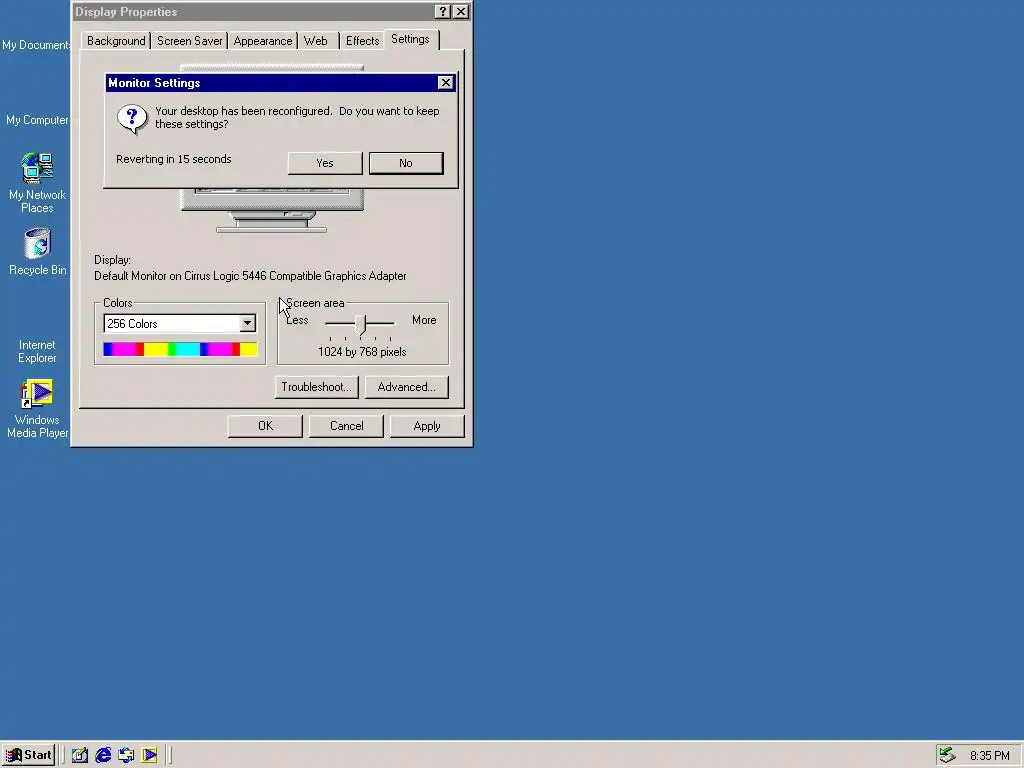The image size is (1024, 768).
Task: Click the network system tray icon
Action: [947, 755]
